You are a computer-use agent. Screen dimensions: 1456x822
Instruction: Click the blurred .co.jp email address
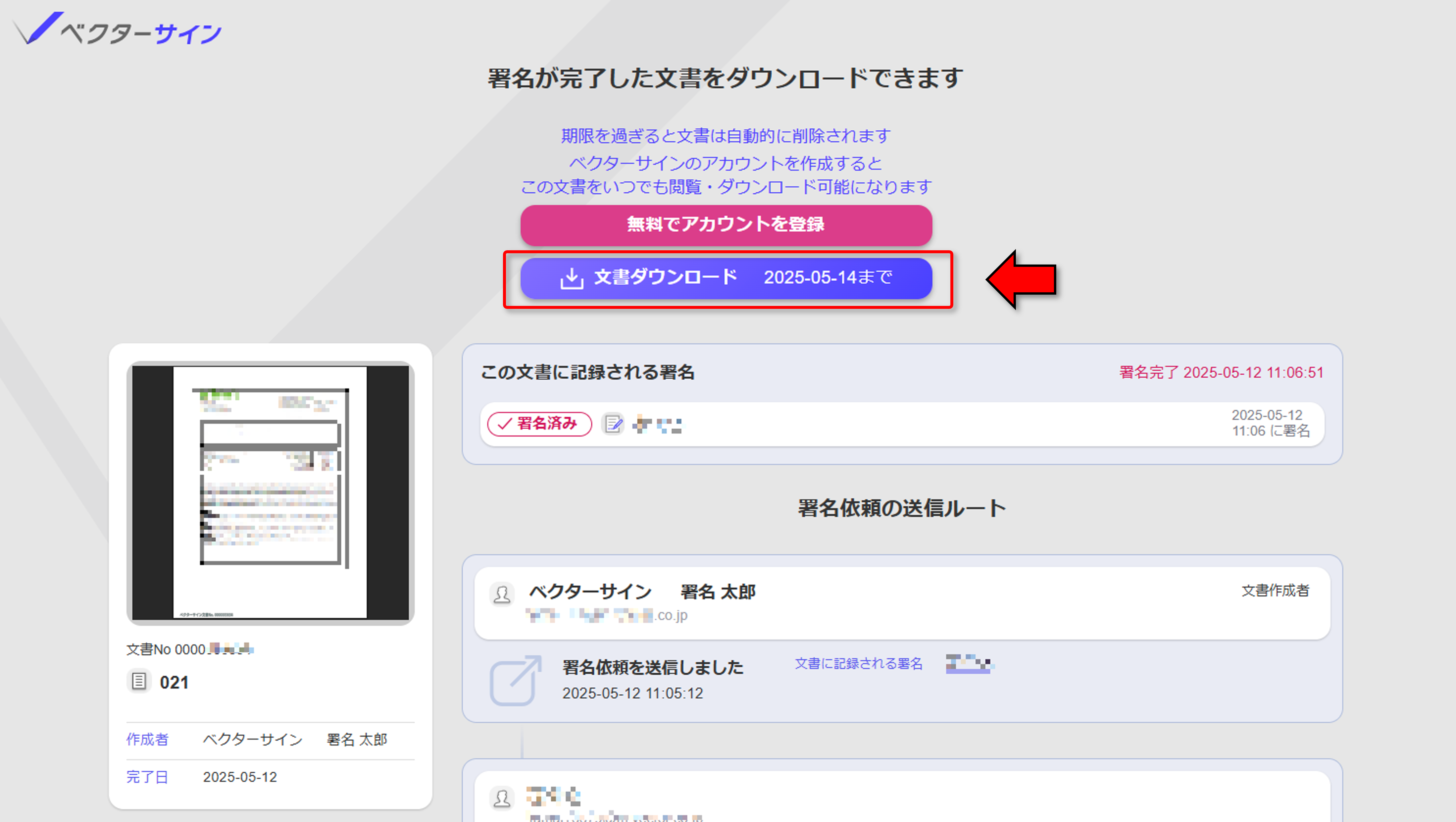coord(607,615)
